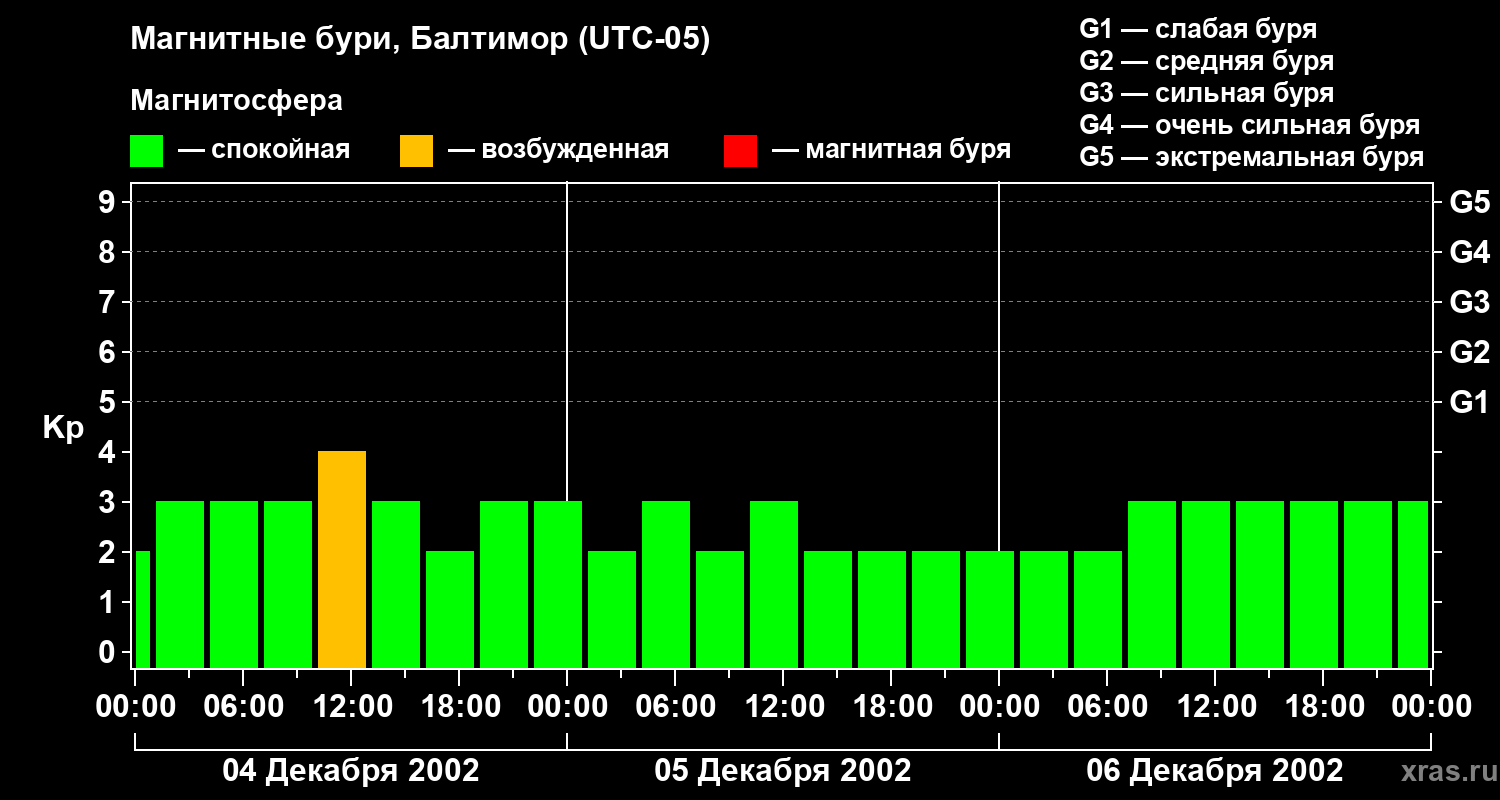The height and width of the screenshot is (800, 1500).
Task: Select the narrow last bar at chart end
Action: click(1413, 585)
